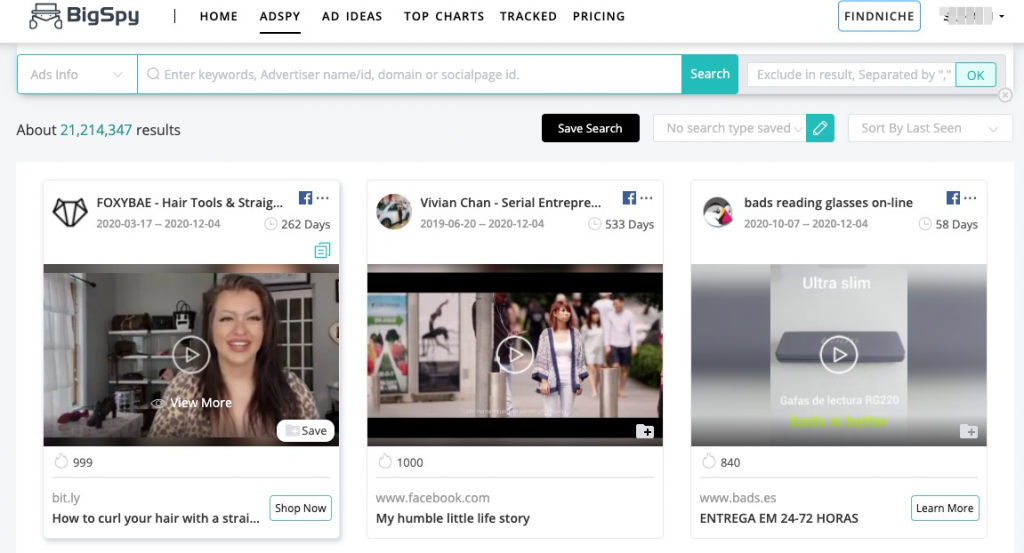Image resolution: width=1024 pixels, height=553 pixels.
Task: Expand the Ads Info dropdown
Action: click(77, 74)
